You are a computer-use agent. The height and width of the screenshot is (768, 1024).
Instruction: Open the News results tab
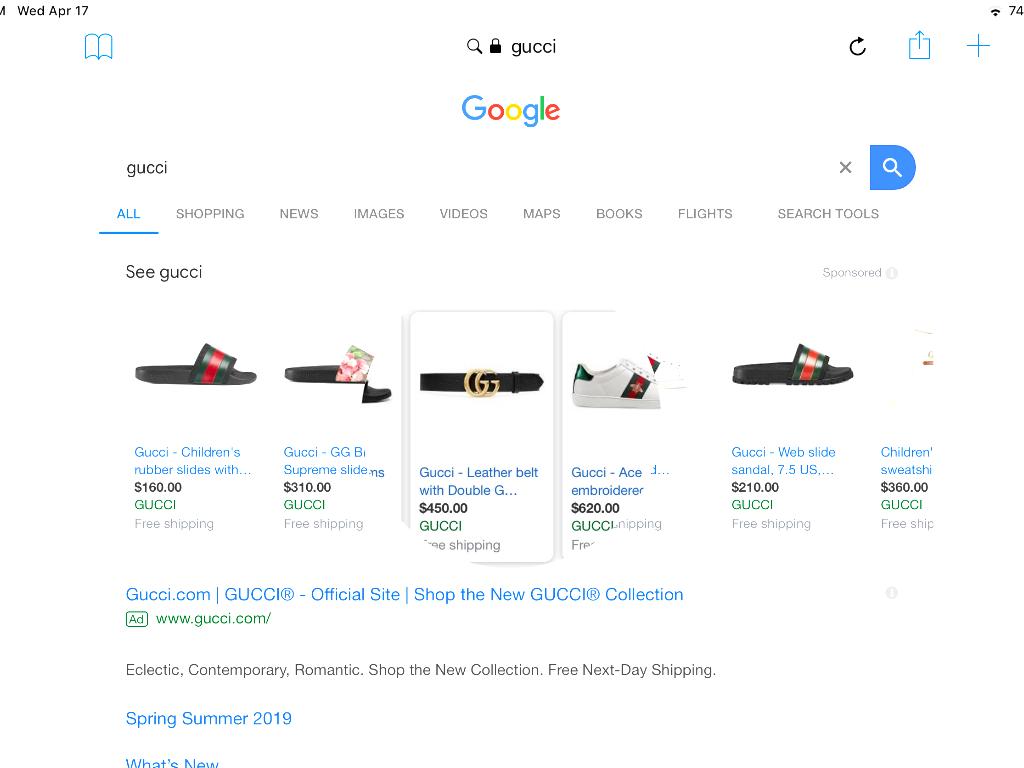click(299, 214)
